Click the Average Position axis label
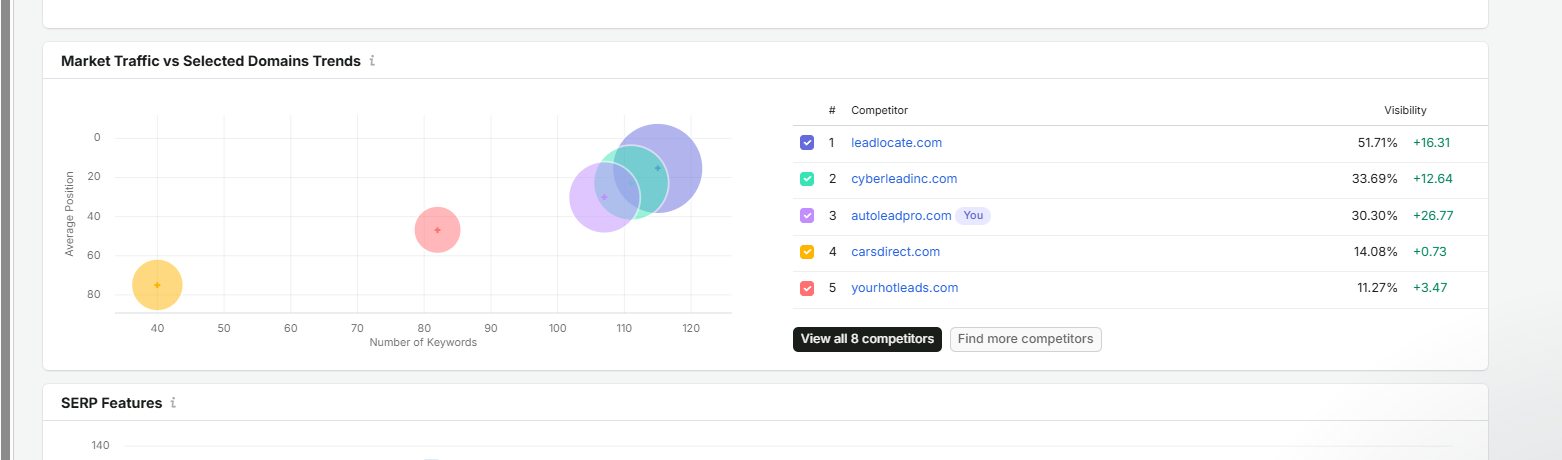 pos(70,213)
